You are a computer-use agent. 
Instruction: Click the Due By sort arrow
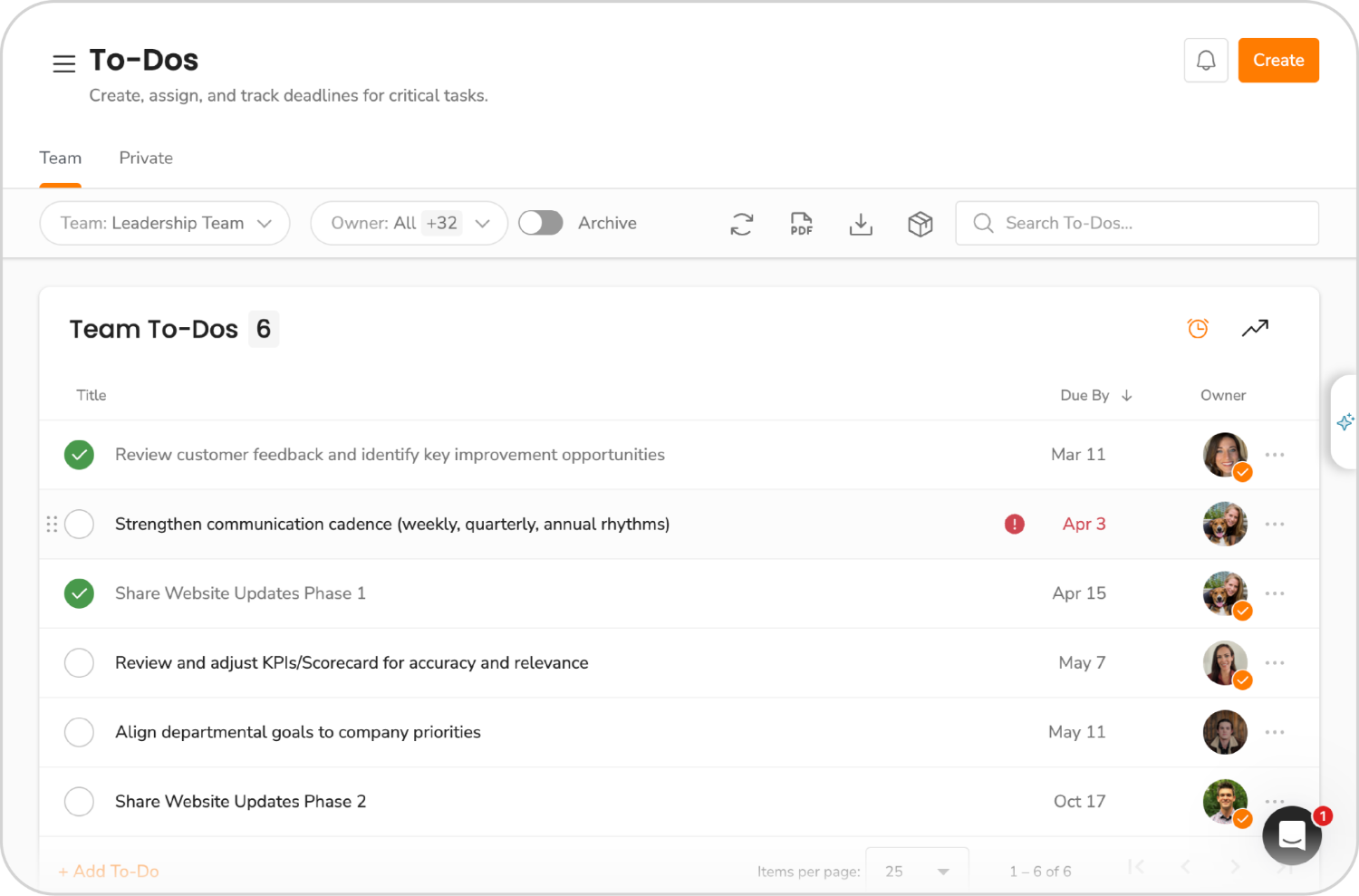(1127, 395)
